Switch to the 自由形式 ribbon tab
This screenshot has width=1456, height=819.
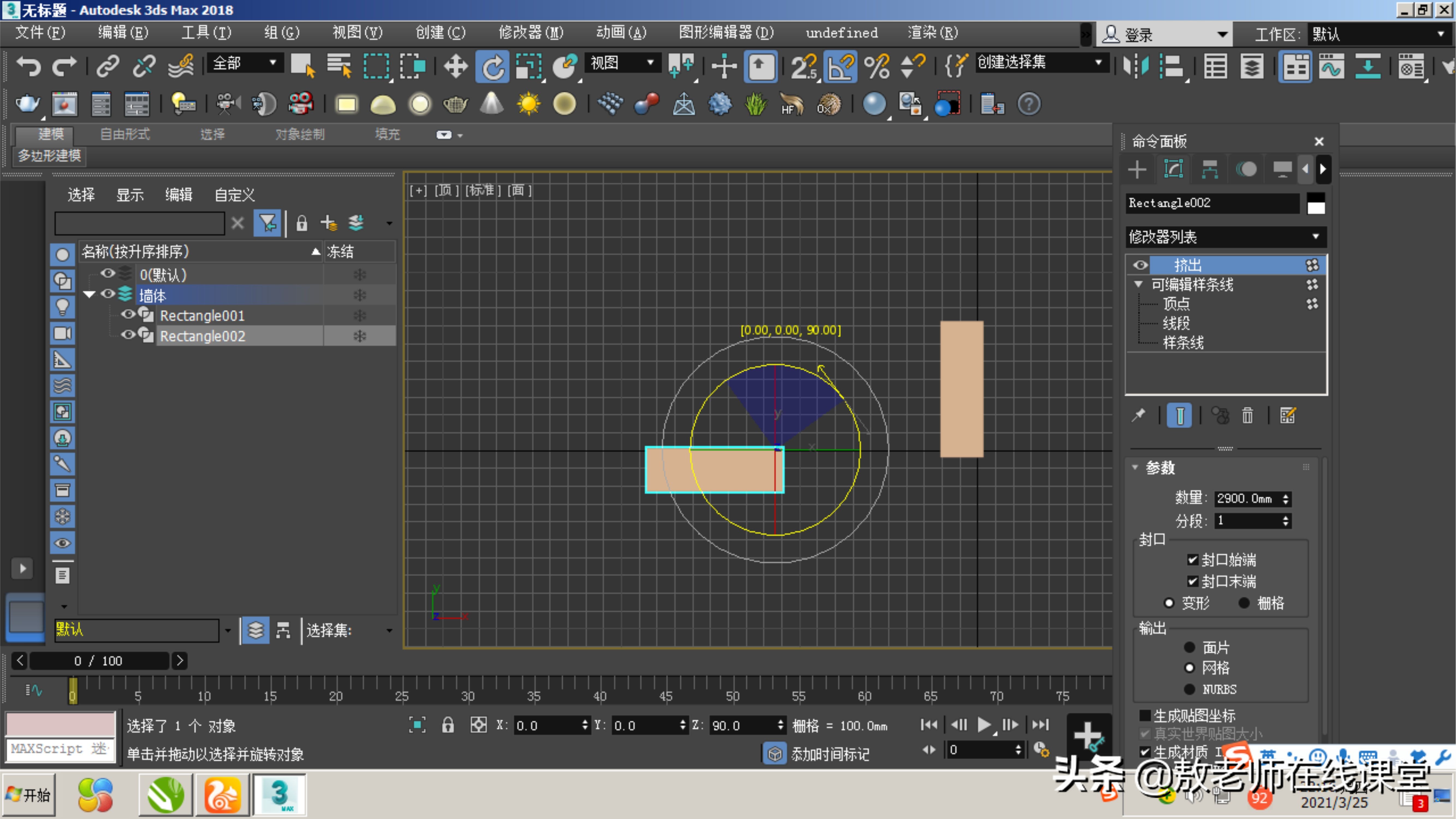click(x=125, y=134)
